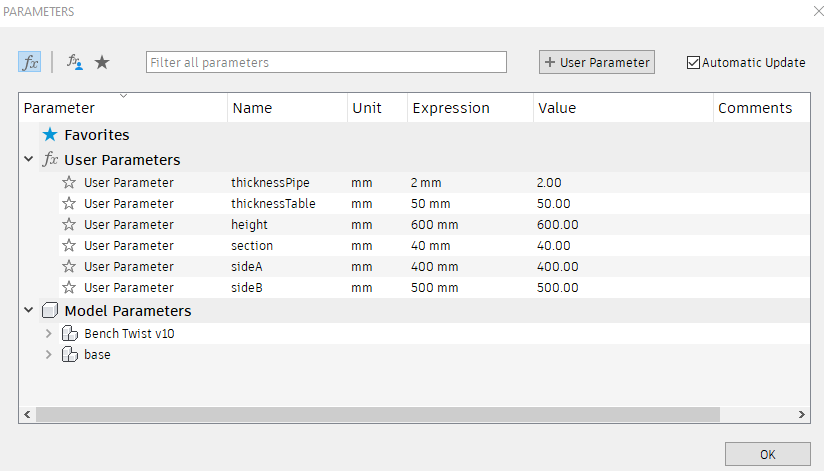
Task: Favorite the thicknessPipe parameter star
Action: click(69, 182)
